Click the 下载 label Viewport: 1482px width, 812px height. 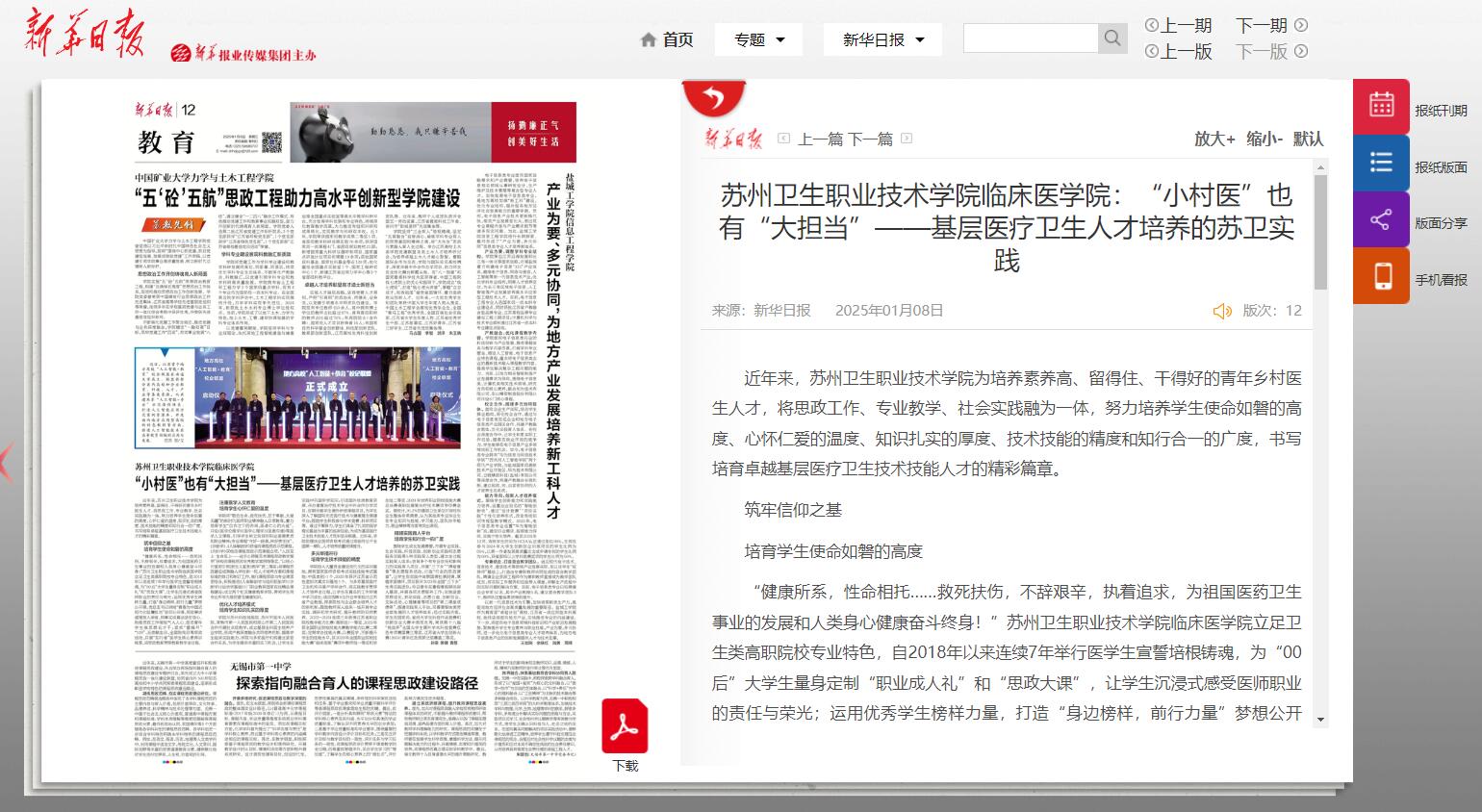pyautogui.click(x=626, y=766)
